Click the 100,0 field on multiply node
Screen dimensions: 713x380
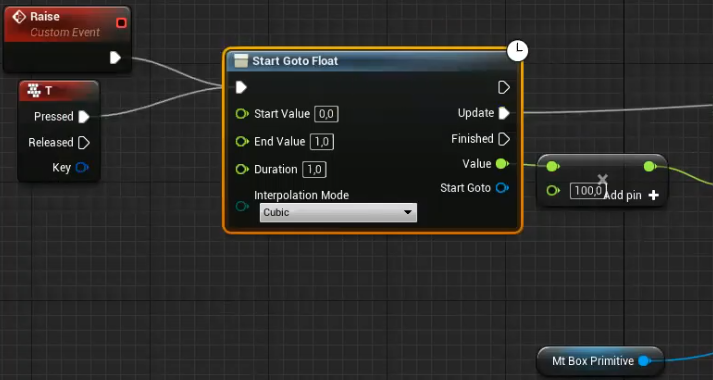588,191
